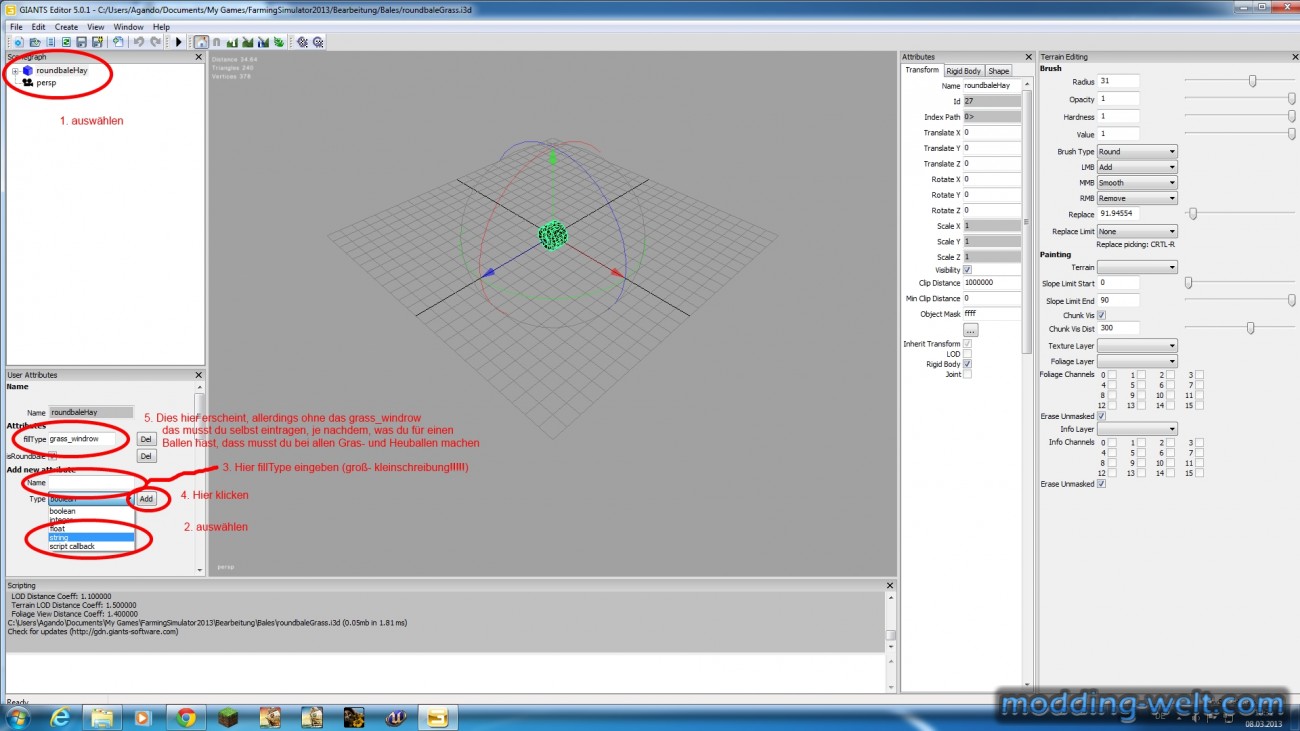
Task: Open the Replace Limit dropdown
Action: tap(1137, 231)
